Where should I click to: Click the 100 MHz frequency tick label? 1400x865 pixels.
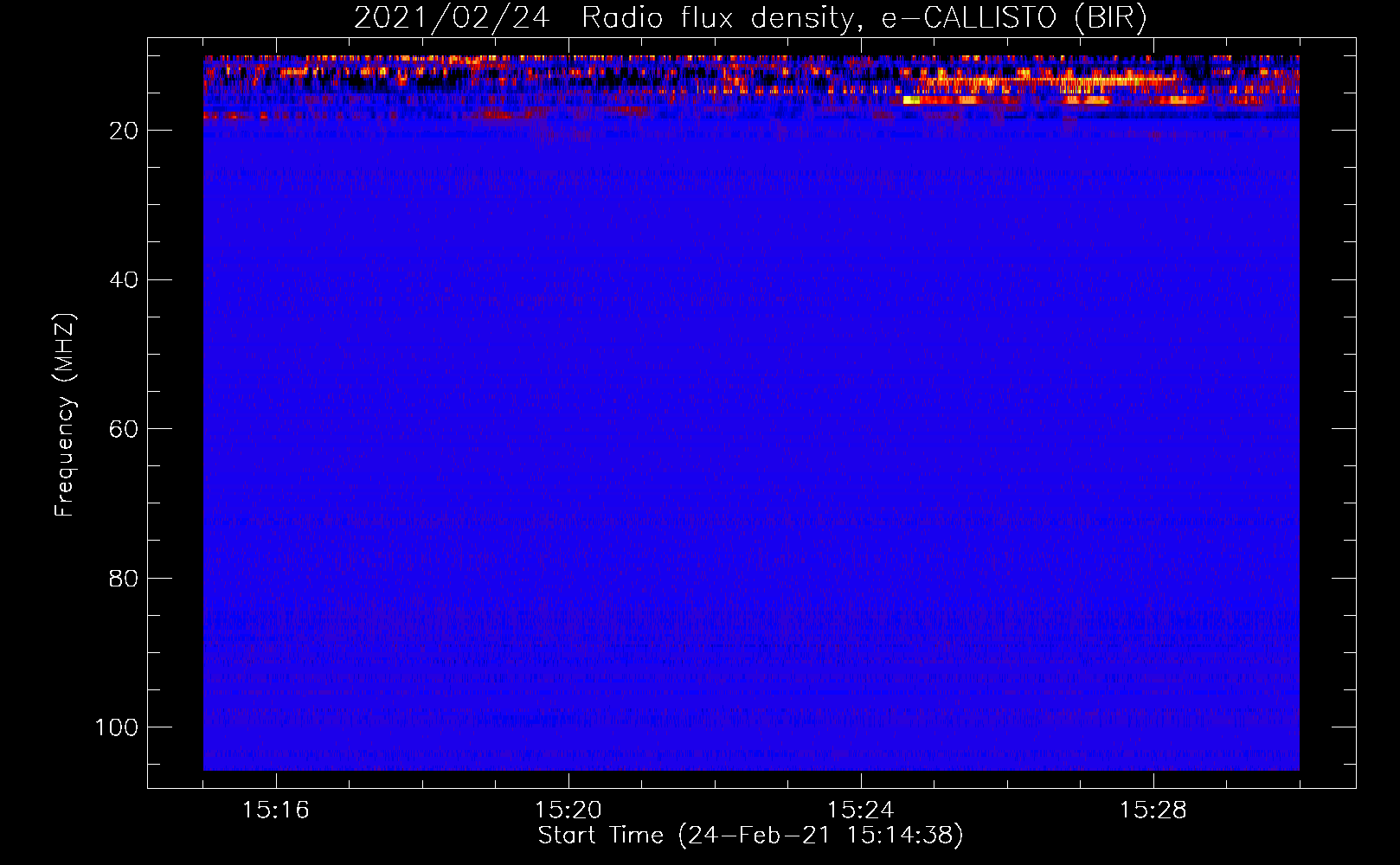117,727
